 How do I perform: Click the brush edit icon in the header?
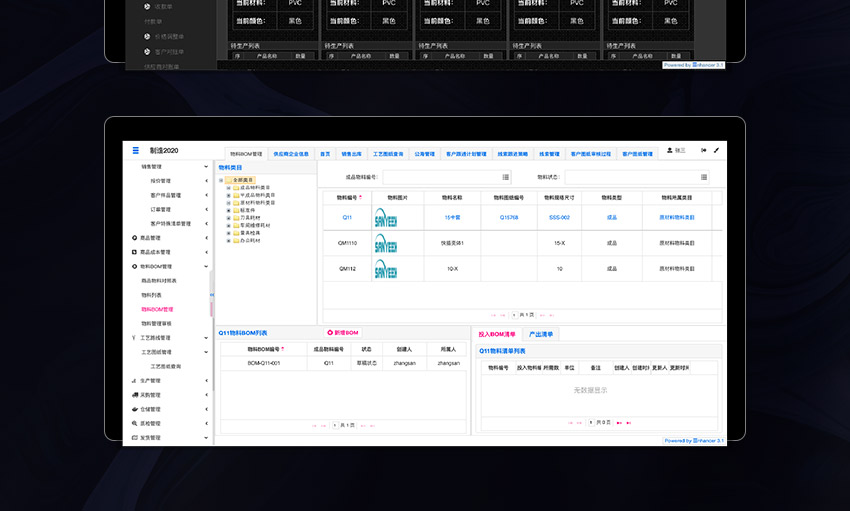click(x=716, y=150)
